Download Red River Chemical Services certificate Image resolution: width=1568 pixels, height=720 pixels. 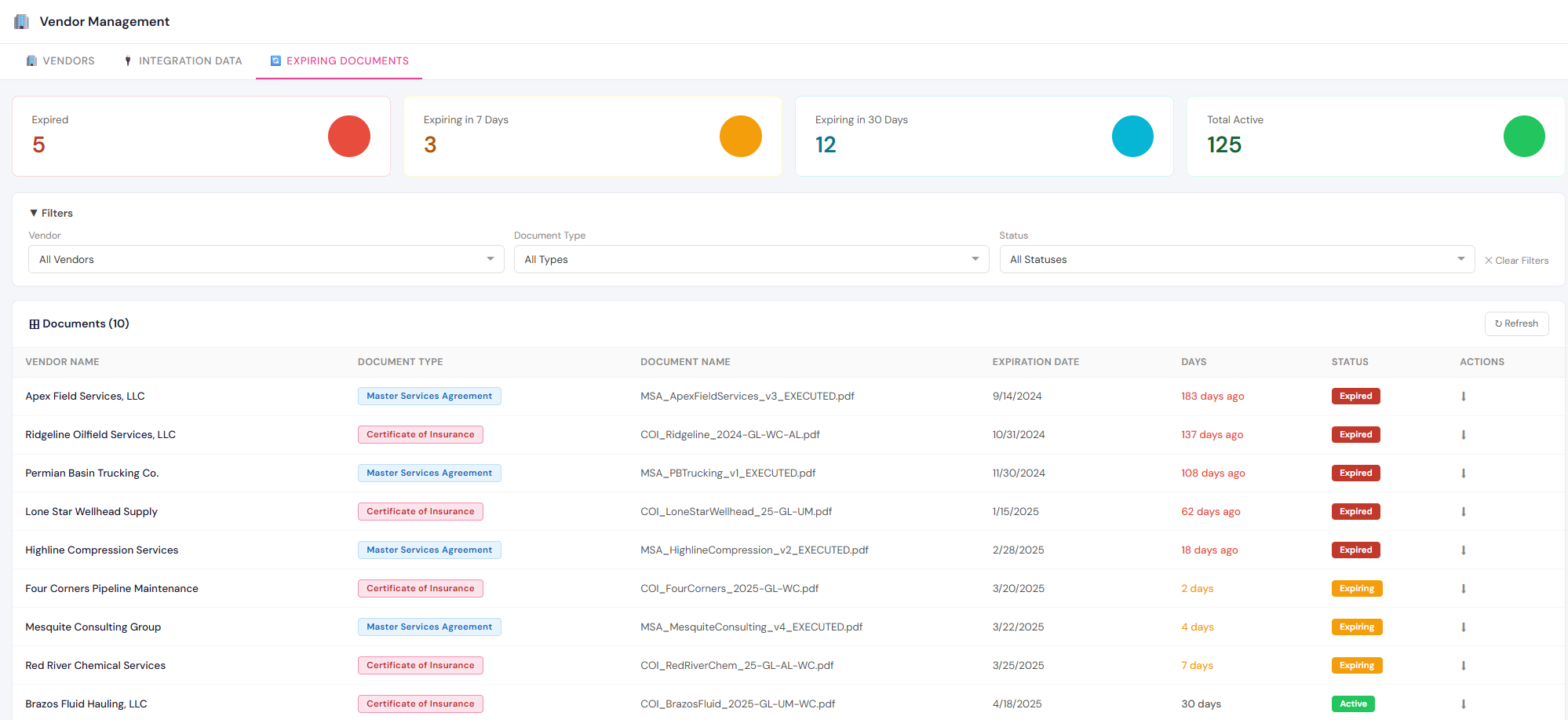(1463, 666)
